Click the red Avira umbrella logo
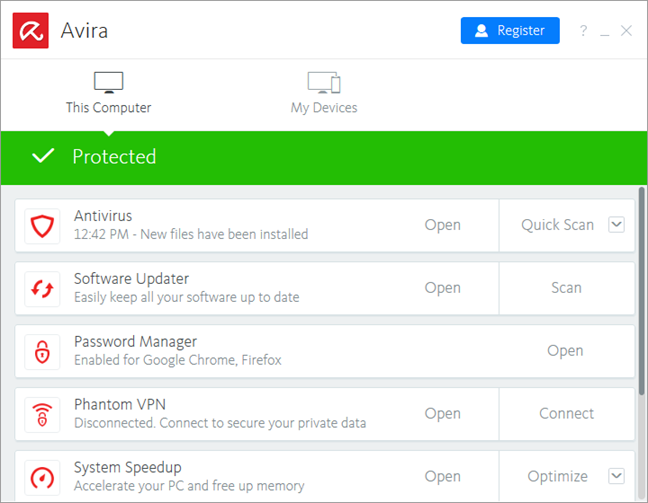 coord(31,31)
